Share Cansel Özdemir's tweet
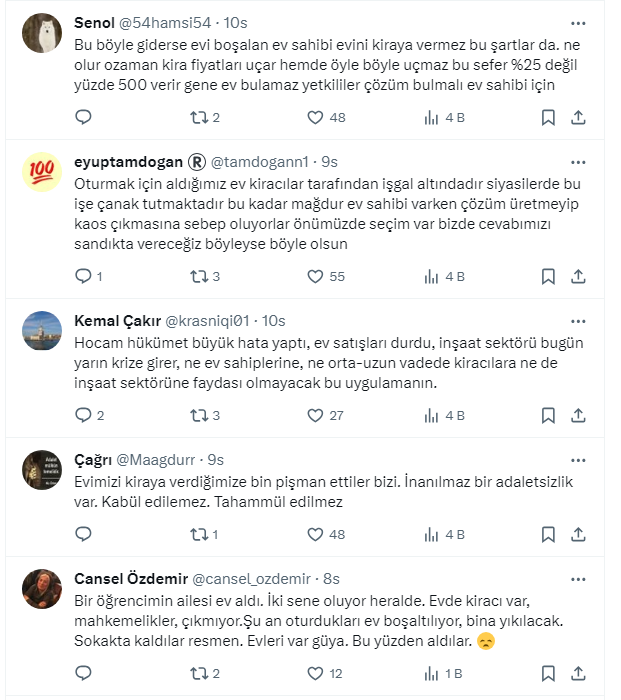The height and width of the screenshot is (700, 621). [578, 673]
